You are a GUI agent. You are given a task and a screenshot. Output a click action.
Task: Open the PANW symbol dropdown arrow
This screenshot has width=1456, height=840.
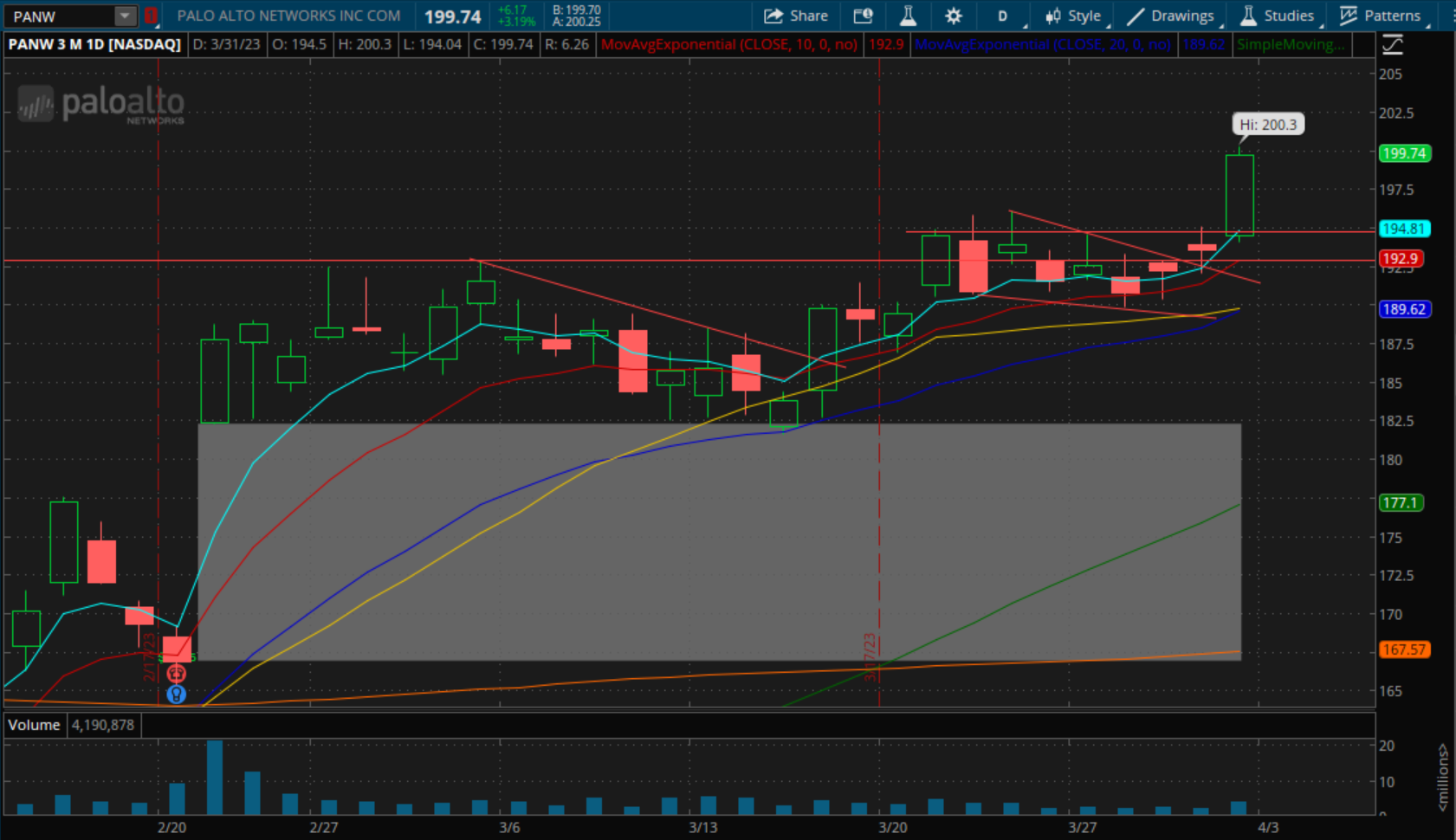pos(126,16)
